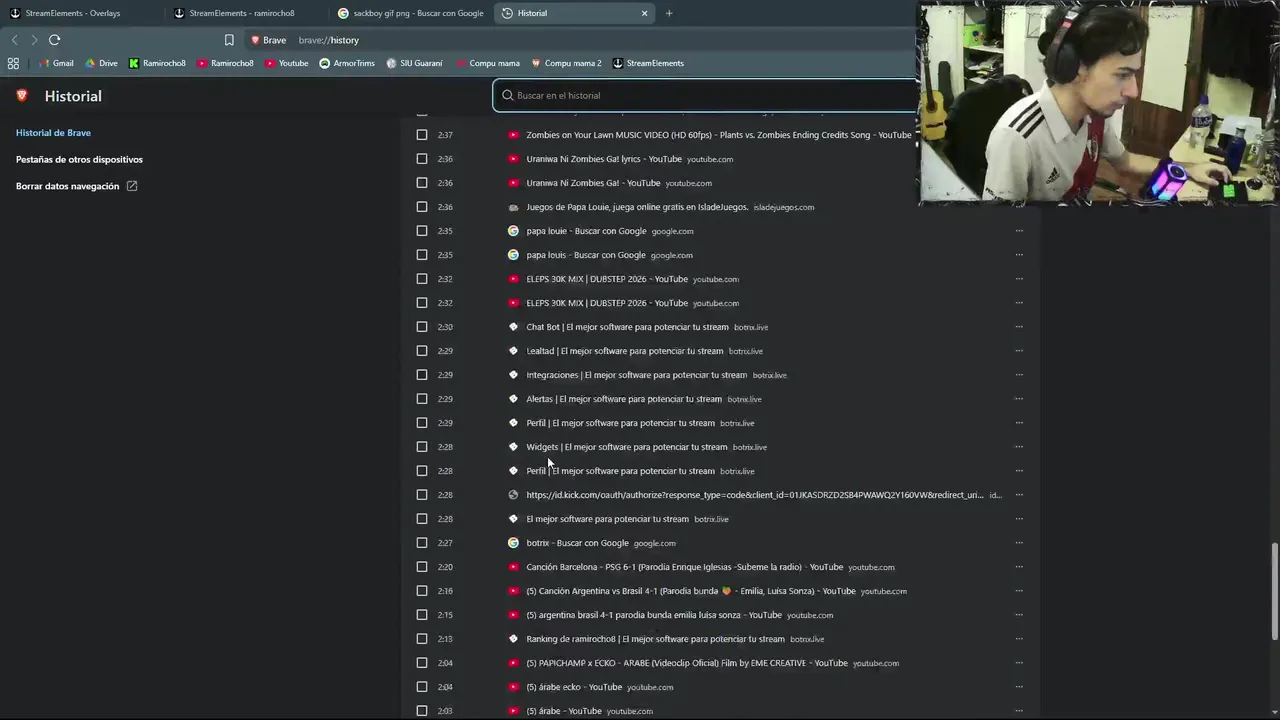Bookmark this page with the bookmark icon

coord(229,40)
